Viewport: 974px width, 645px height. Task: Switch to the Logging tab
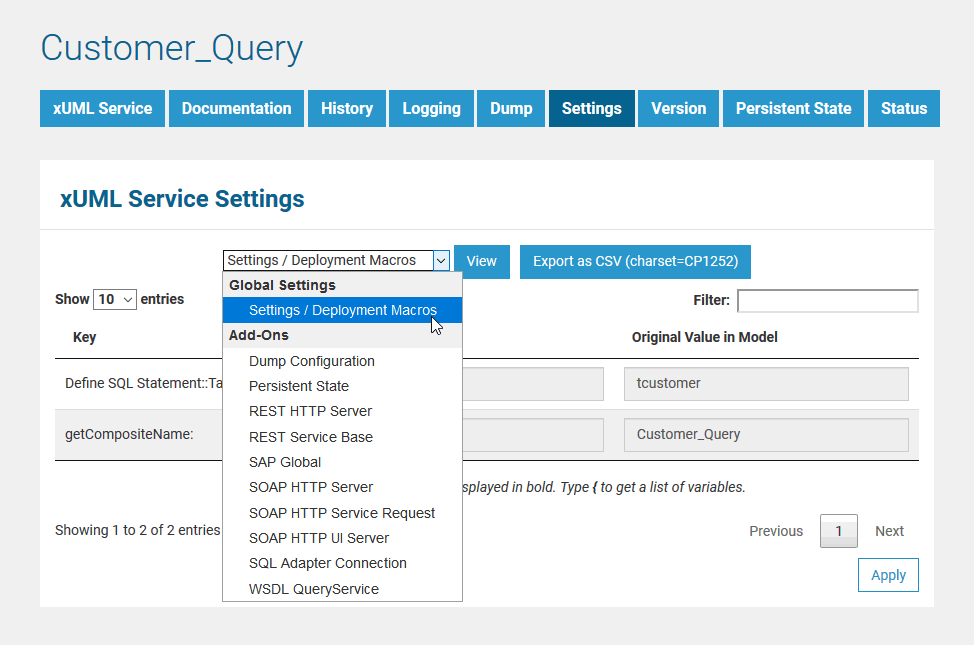[x=430, y=108]
